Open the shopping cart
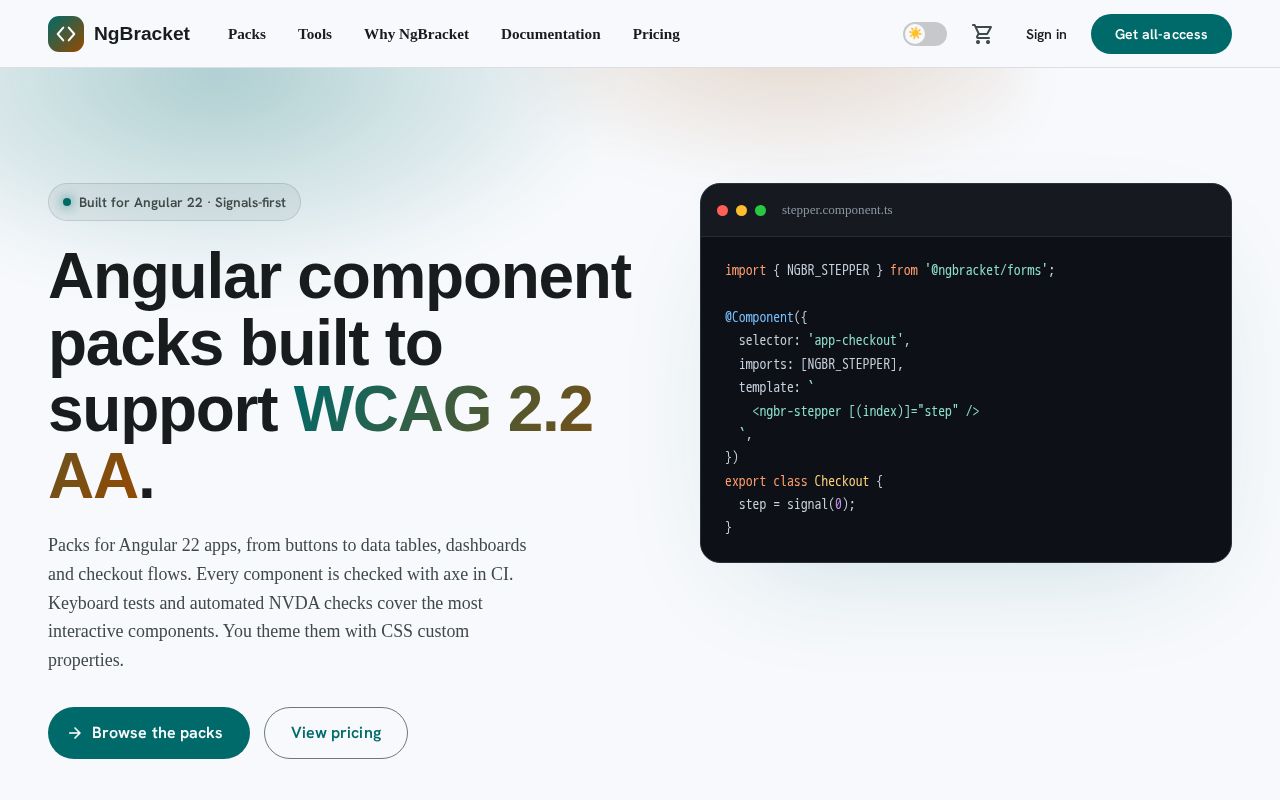Viewport: 1280px width, 800px height. (x=983, y=34)
